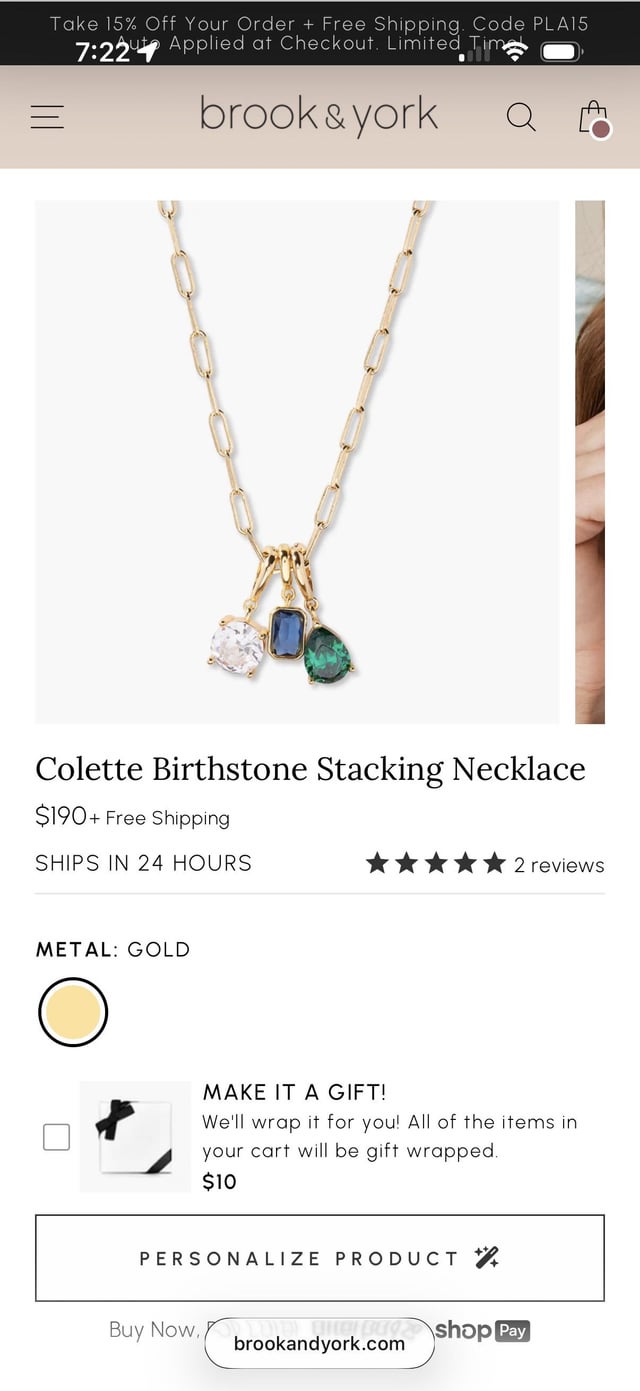Tap the five-star rating icons

(x=435, y=864)
